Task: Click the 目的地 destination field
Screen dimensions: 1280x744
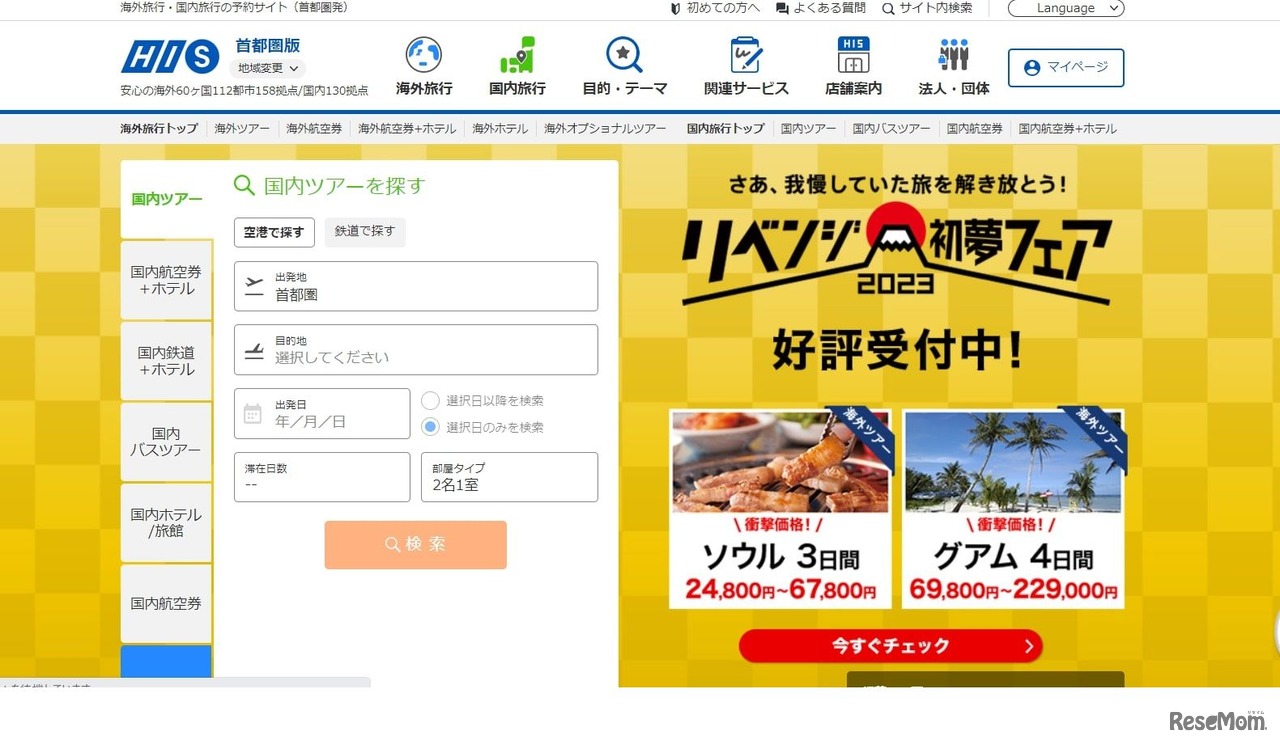Action: point(416,350)
